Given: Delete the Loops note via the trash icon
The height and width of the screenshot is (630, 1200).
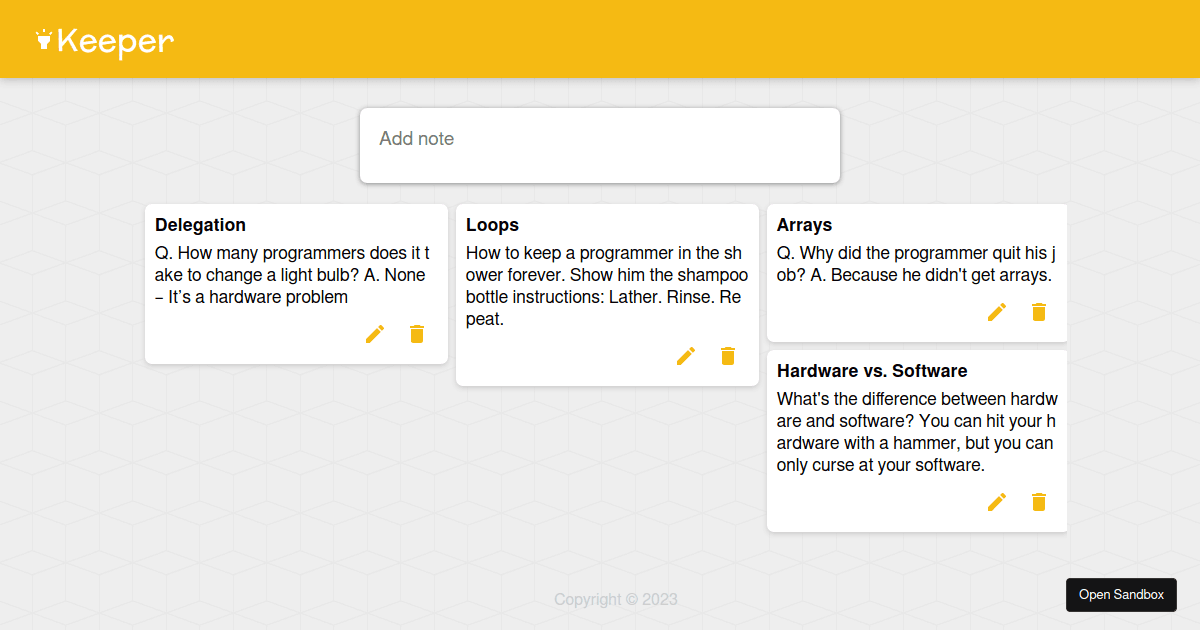Looking at the screenshot, I should (727, 356).
